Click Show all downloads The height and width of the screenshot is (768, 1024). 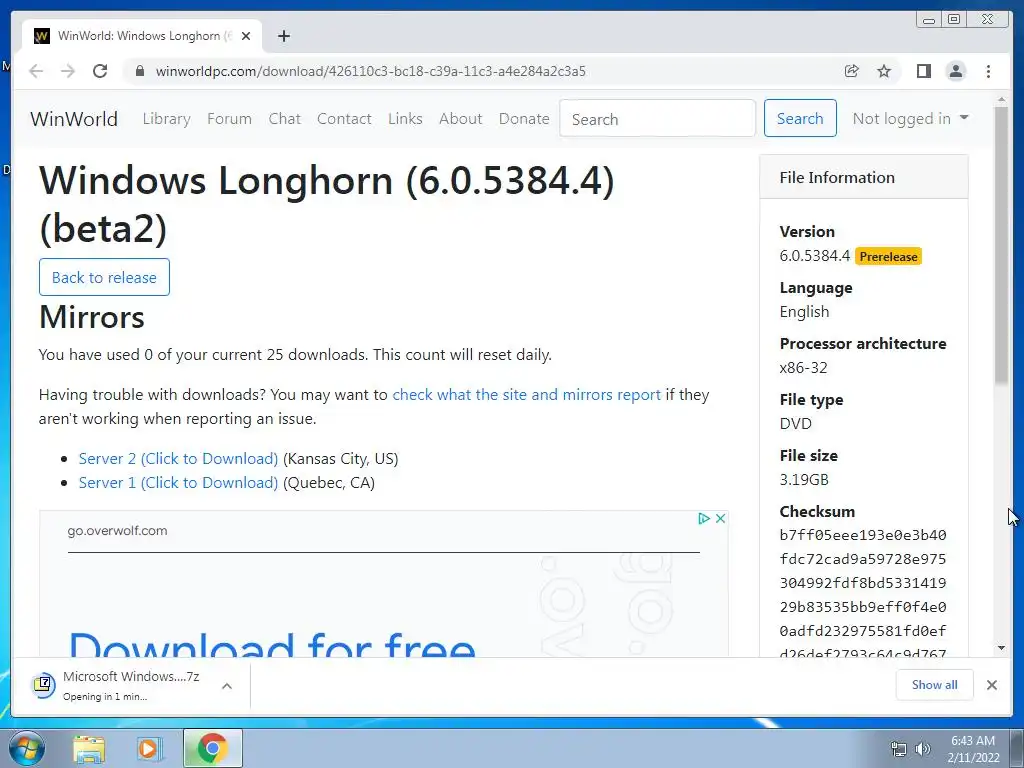(x=935, y=685)
